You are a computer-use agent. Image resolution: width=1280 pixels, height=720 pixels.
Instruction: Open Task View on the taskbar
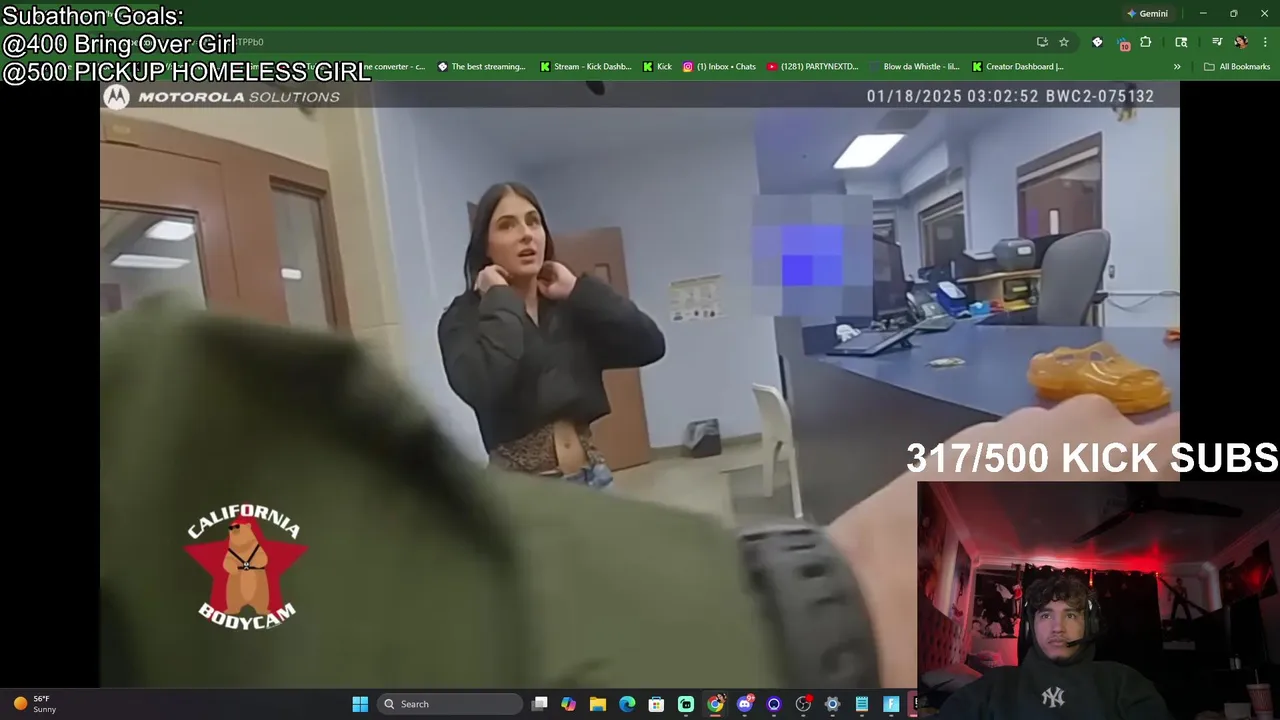click(x=540, y=704)
